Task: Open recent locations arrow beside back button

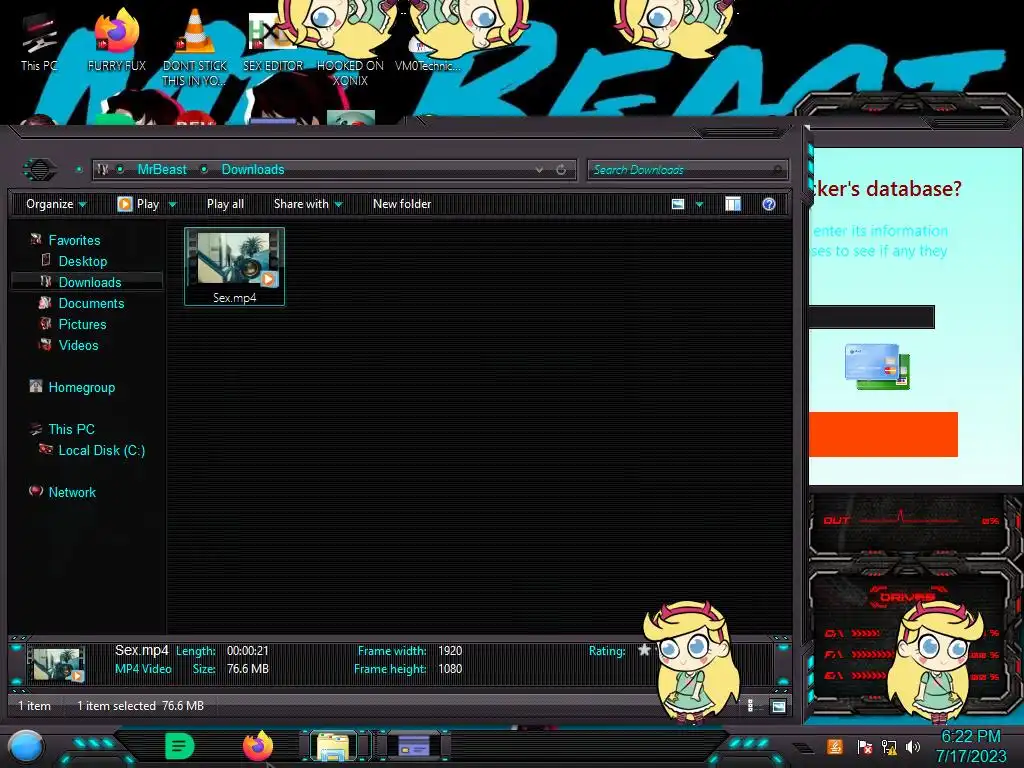Action: (x=79, y=170)
